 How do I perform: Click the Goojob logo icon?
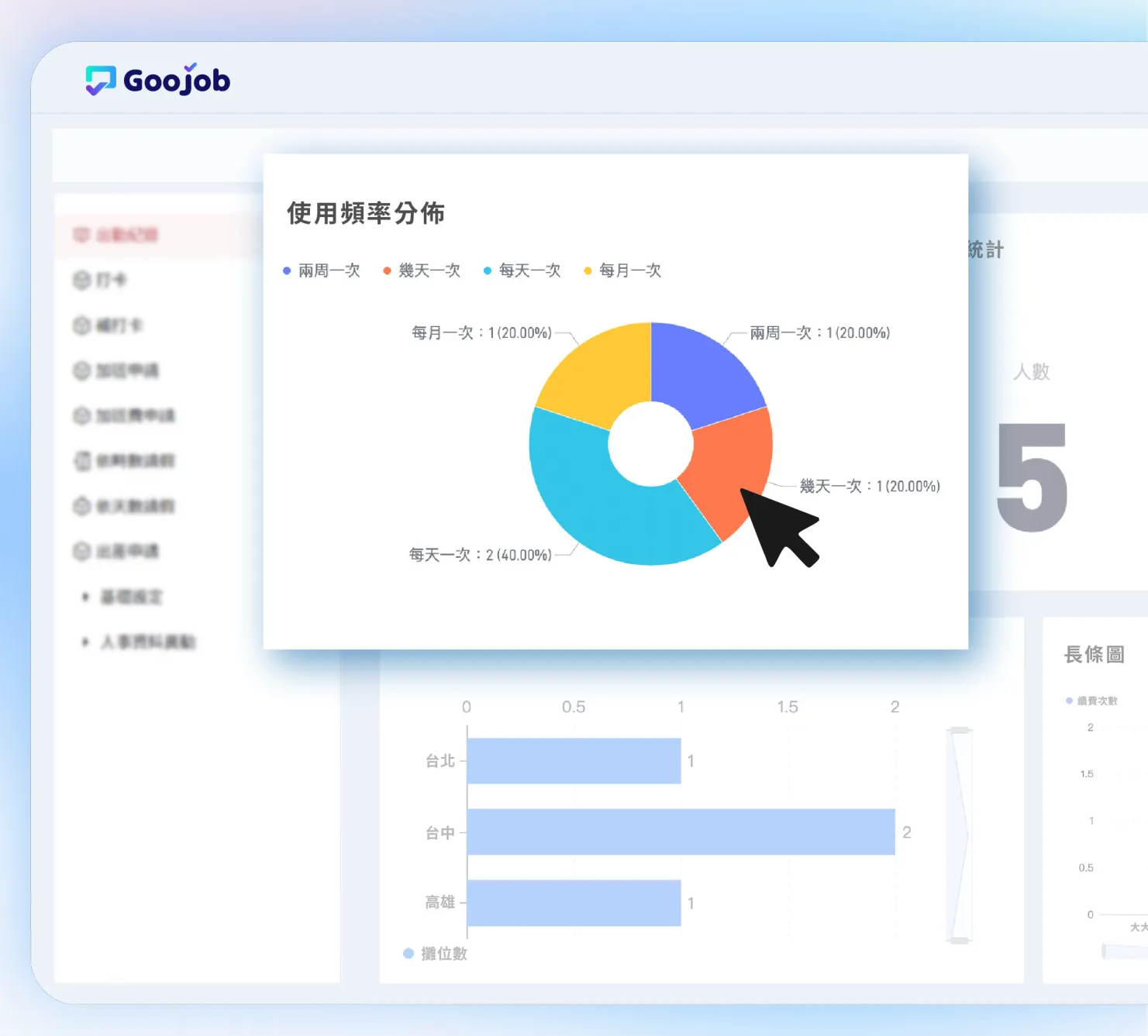click(101, 81)
